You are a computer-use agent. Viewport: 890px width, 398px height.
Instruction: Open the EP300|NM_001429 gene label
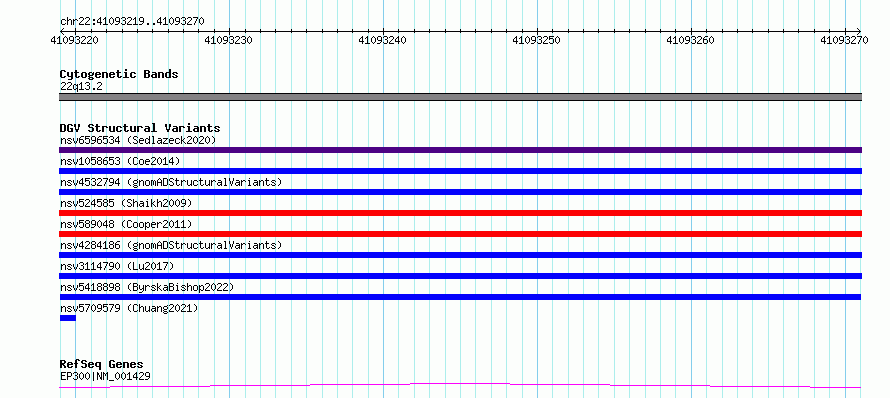click(x=105, y=376)
